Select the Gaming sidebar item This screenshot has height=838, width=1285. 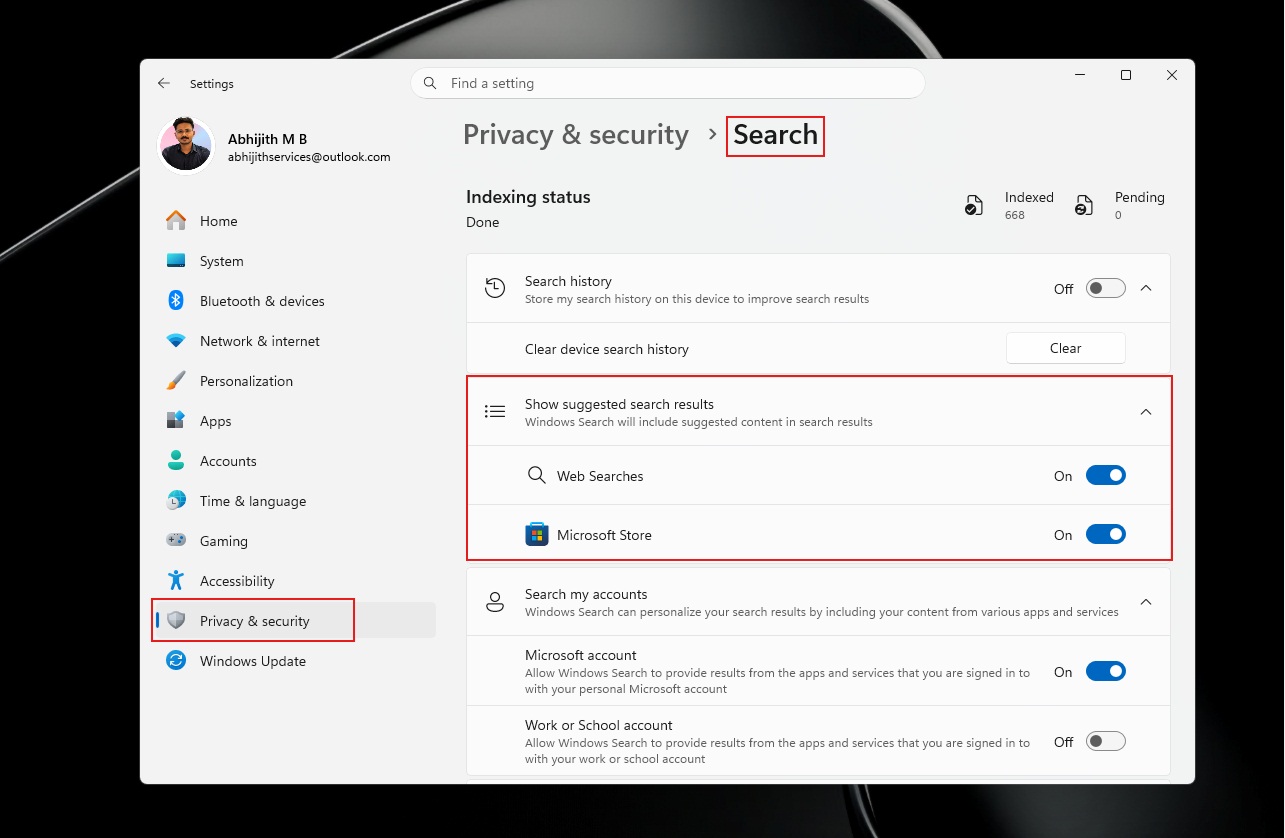click(x=296, y=541)
